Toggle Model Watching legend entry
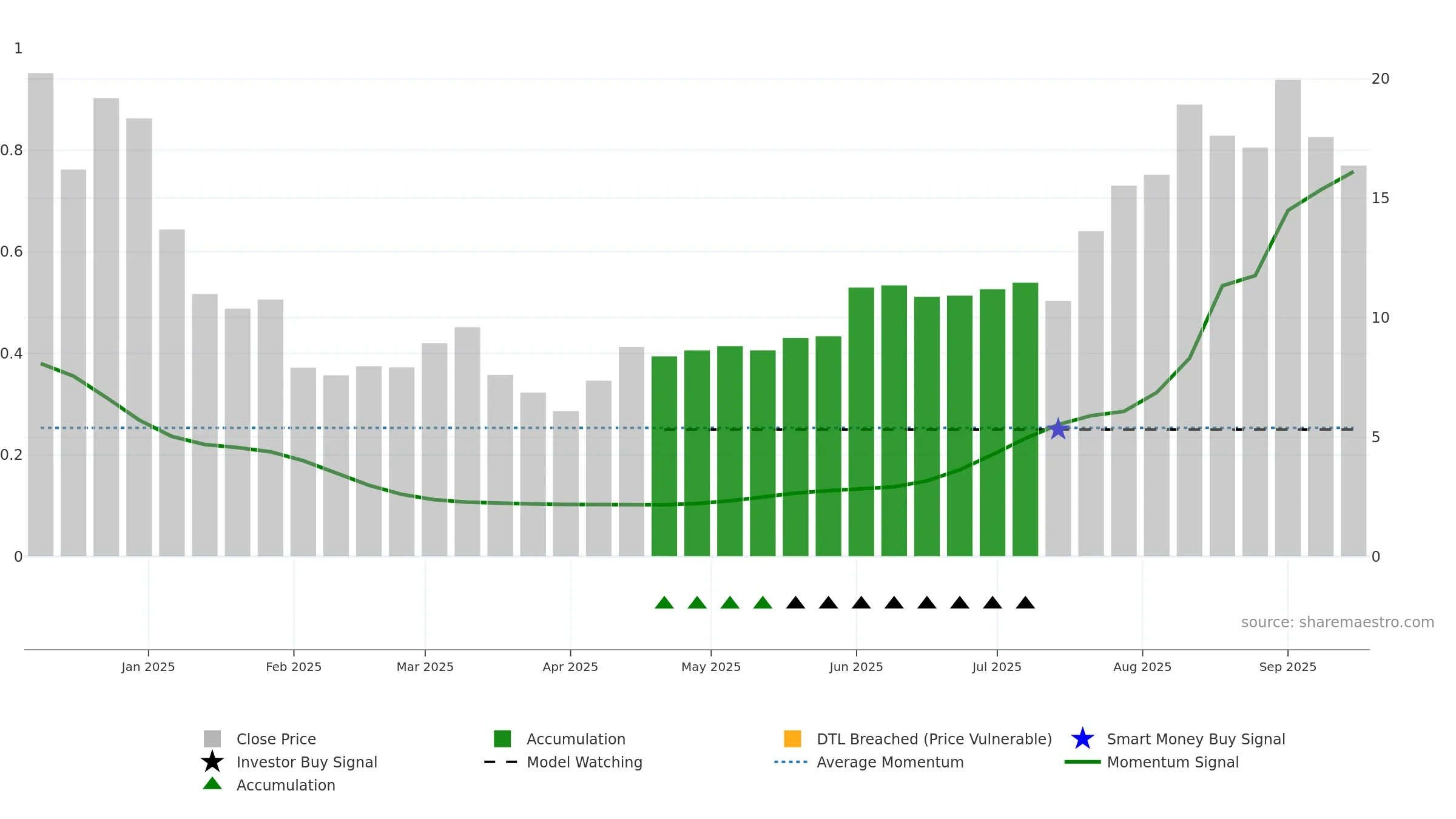This screenshot has width=1456, height=819. click(563, 762)
